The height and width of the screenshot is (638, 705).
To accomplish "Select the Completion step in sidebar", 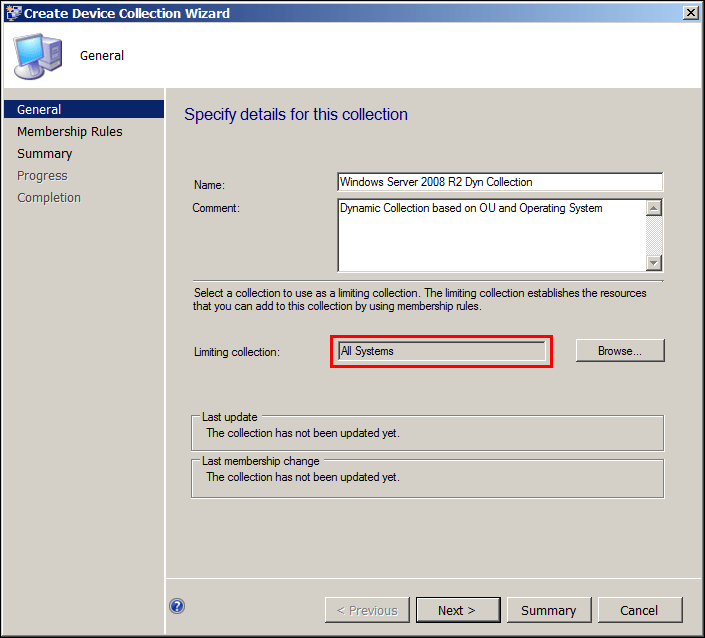I will point(49,198).
